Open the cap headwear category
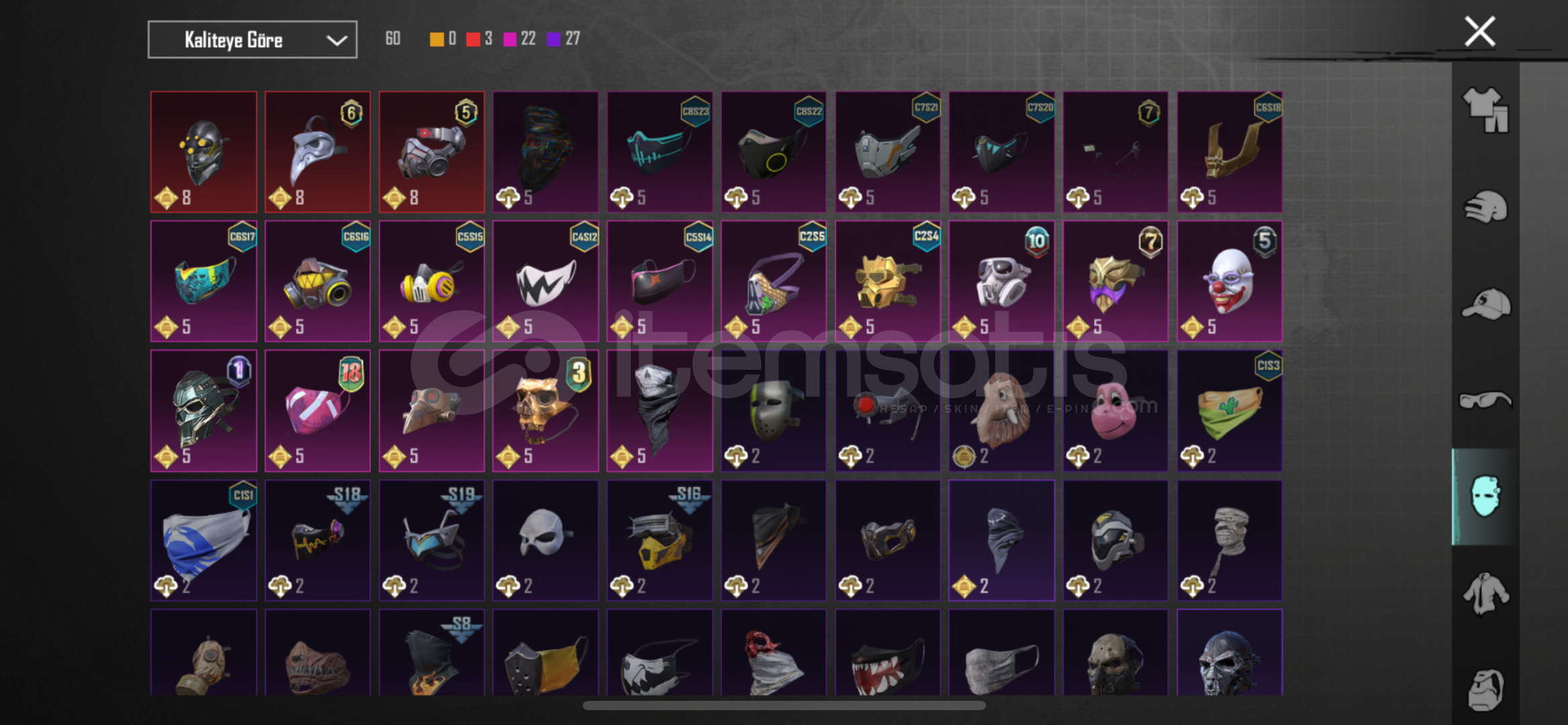This screenshot has width=1568, height=725. click(1485, 304)
